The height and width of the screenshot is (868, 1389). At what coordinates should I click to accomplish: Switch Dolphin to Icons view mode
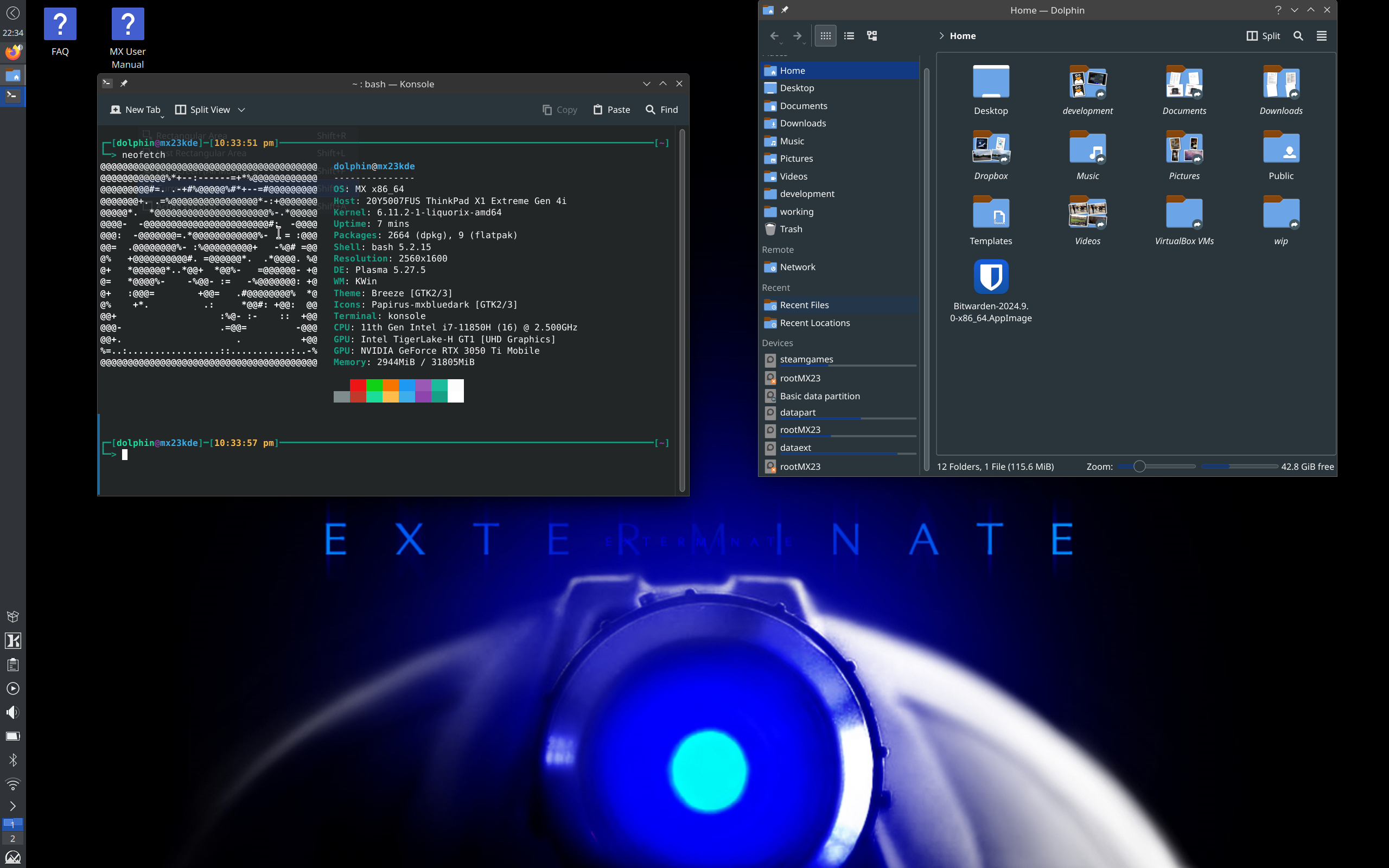825,36
